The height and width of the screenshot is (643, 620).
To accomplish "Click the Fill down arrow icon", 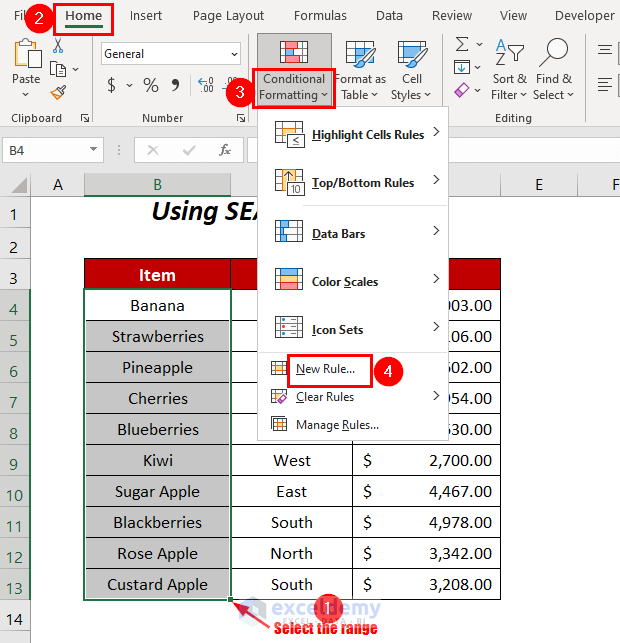I will tap(462, 67).
